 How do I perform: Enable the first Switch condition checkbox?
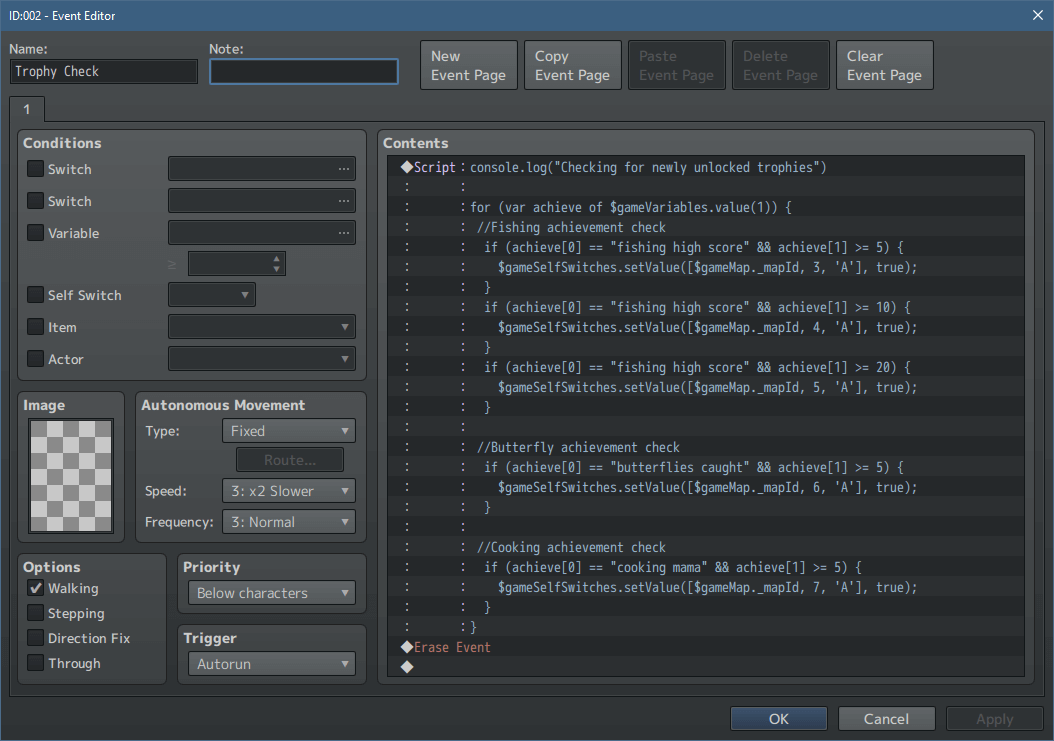point(35,169)
